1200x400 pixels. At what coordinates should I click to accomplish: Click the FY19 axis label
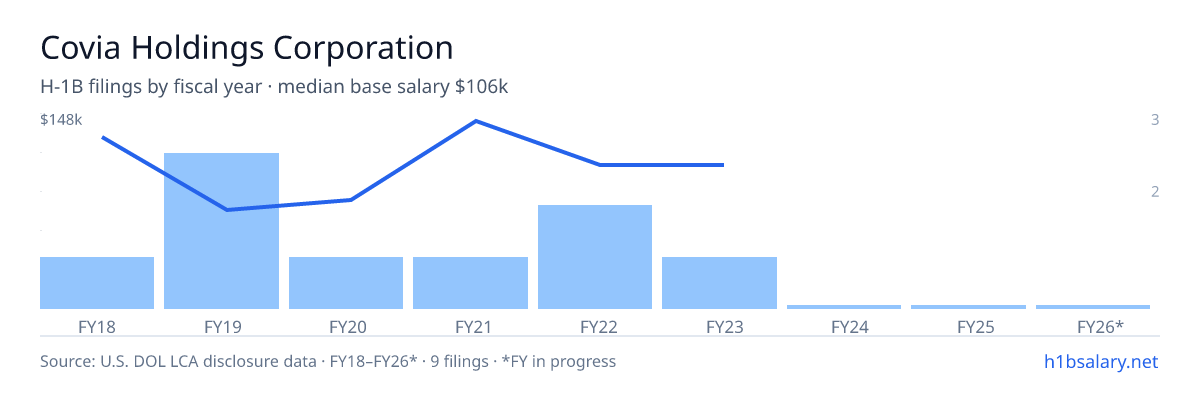(x=221, y=326)
